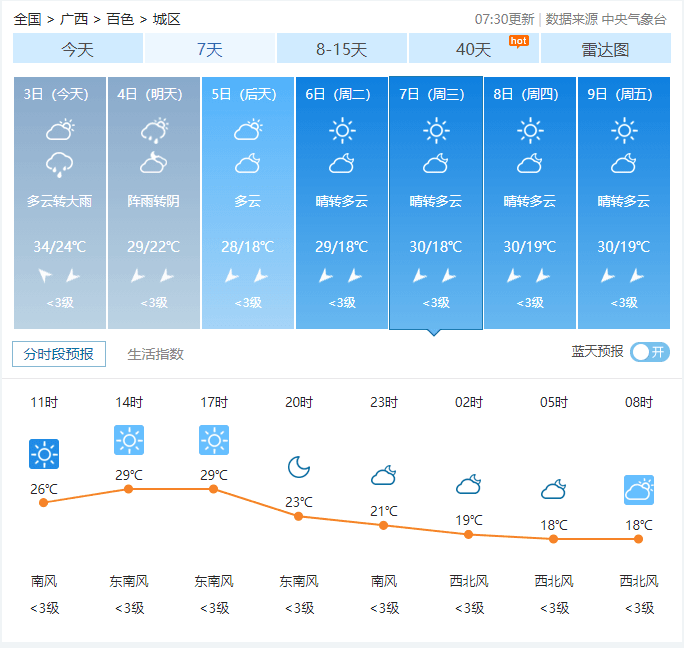Screen dimensions: 684x648
Task: Open the 8-15天 forecast tab
Action: [x=342, y=48]
